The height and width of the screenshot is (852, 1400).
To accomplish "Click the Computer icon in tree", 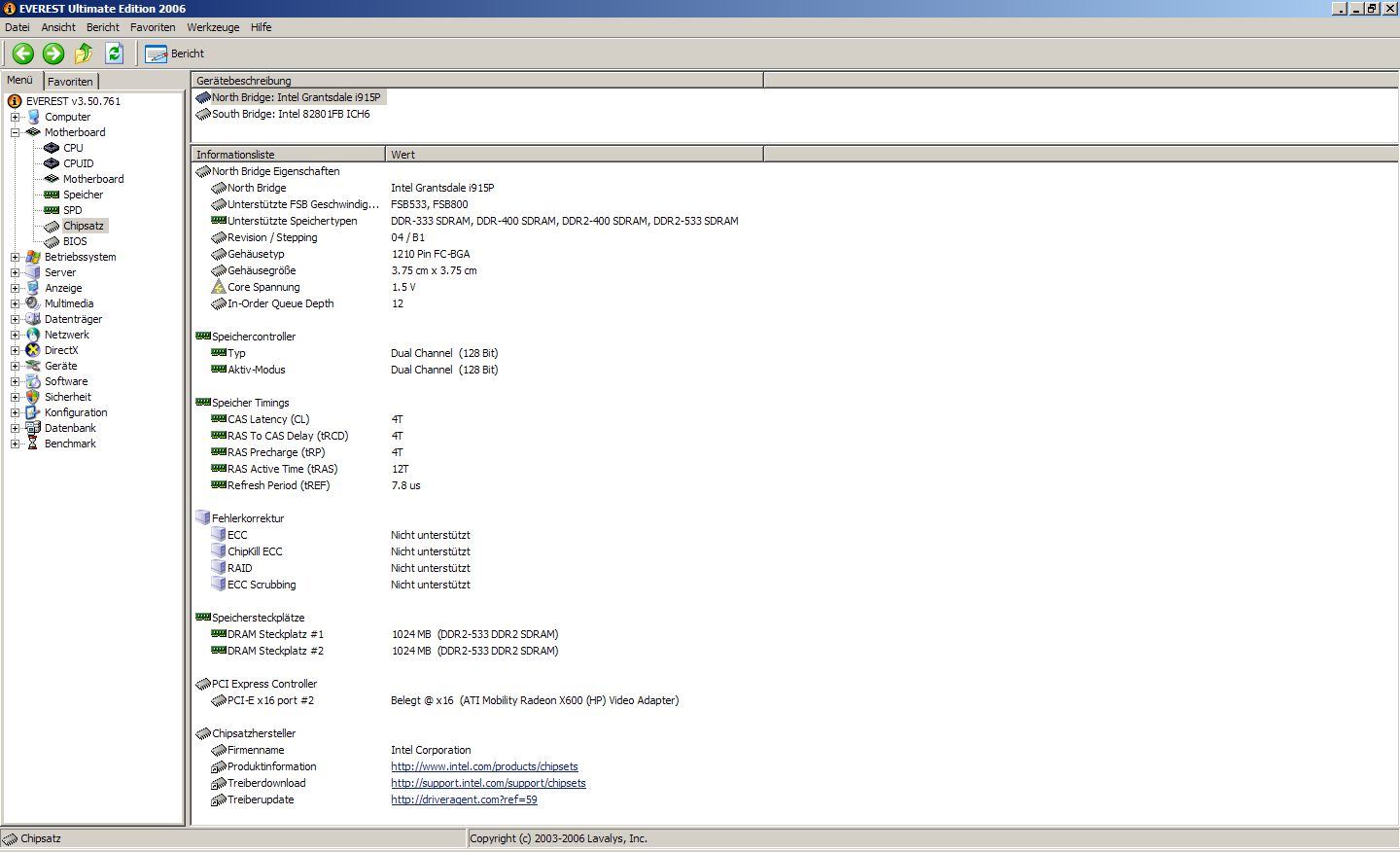I will tap(33, 117).
